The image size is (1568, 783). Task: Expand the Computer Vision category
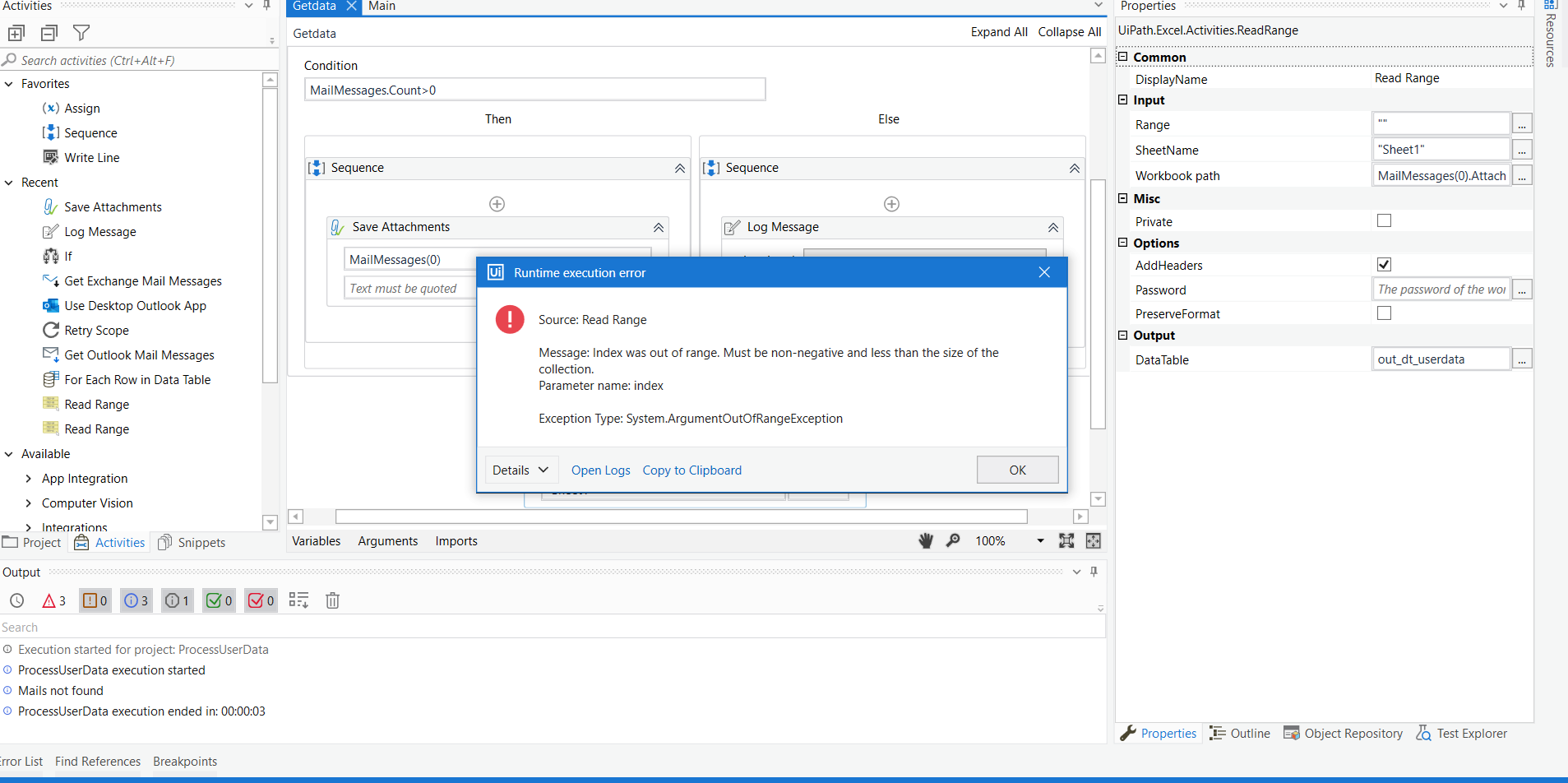(x=29, y=503)
